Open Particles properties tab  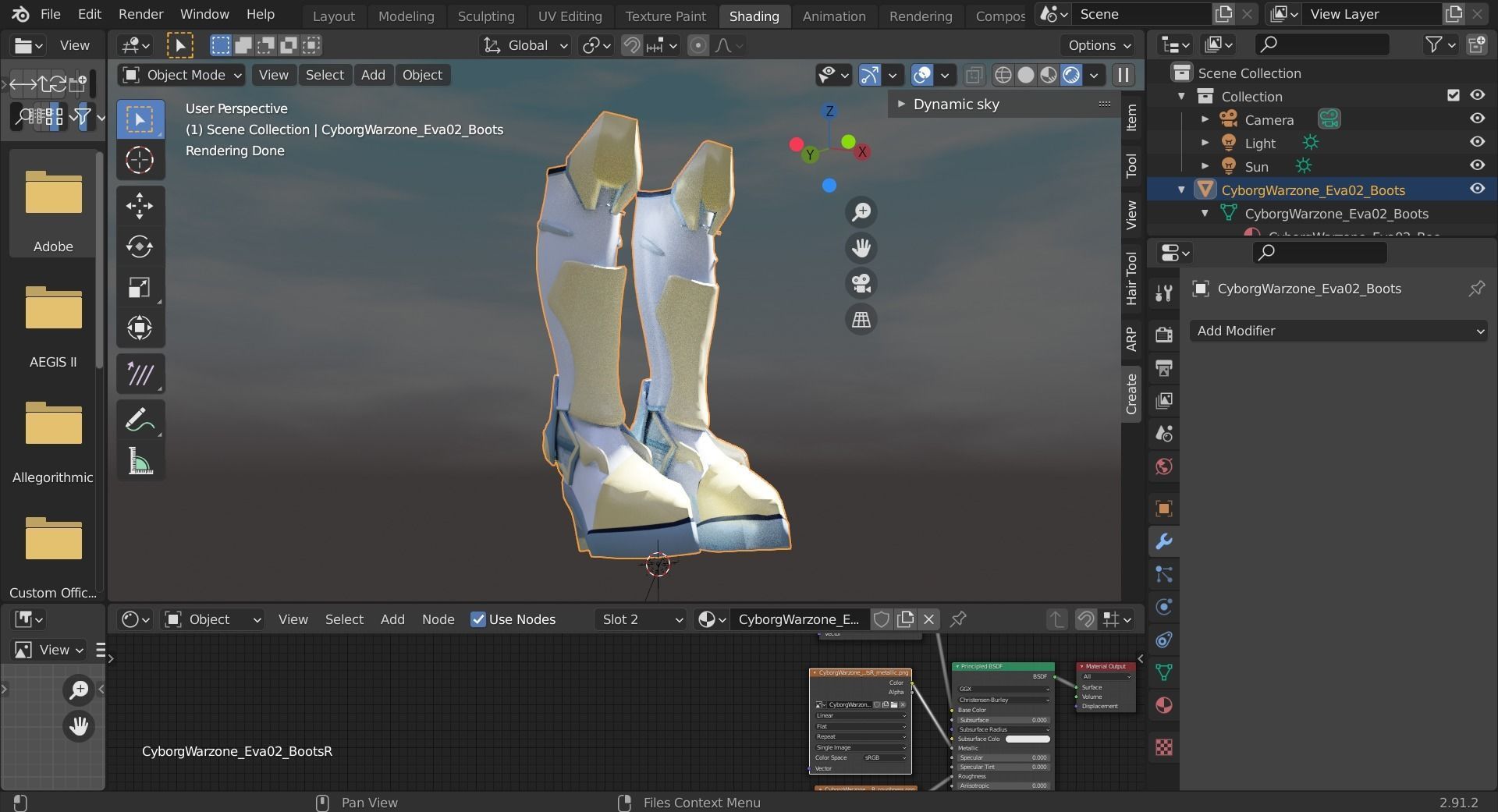(1164, 575)
